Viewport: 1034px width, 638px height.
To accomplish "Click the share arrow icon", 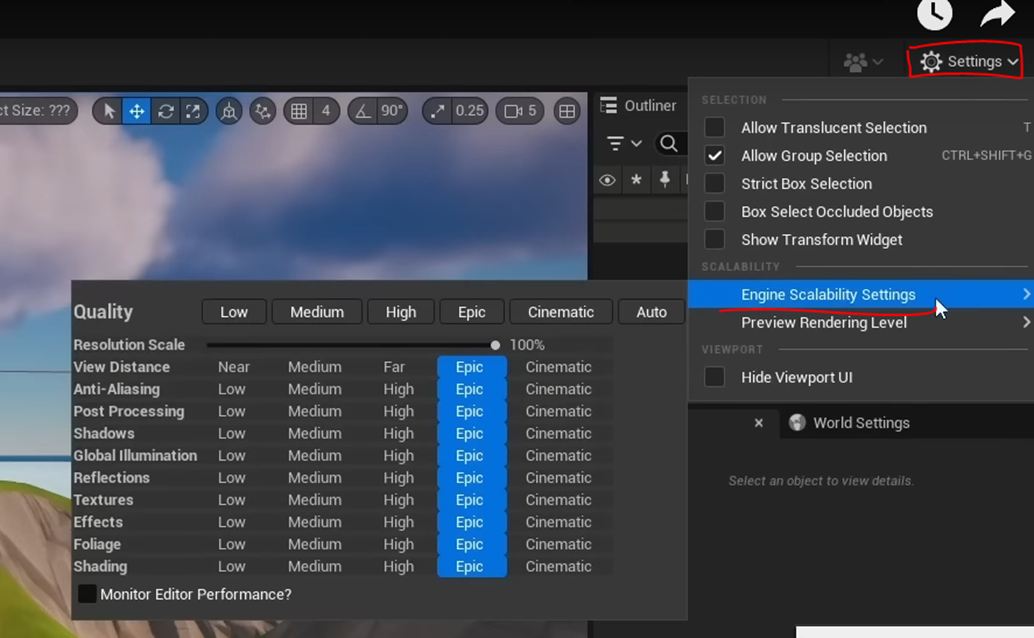I will 998,14.
